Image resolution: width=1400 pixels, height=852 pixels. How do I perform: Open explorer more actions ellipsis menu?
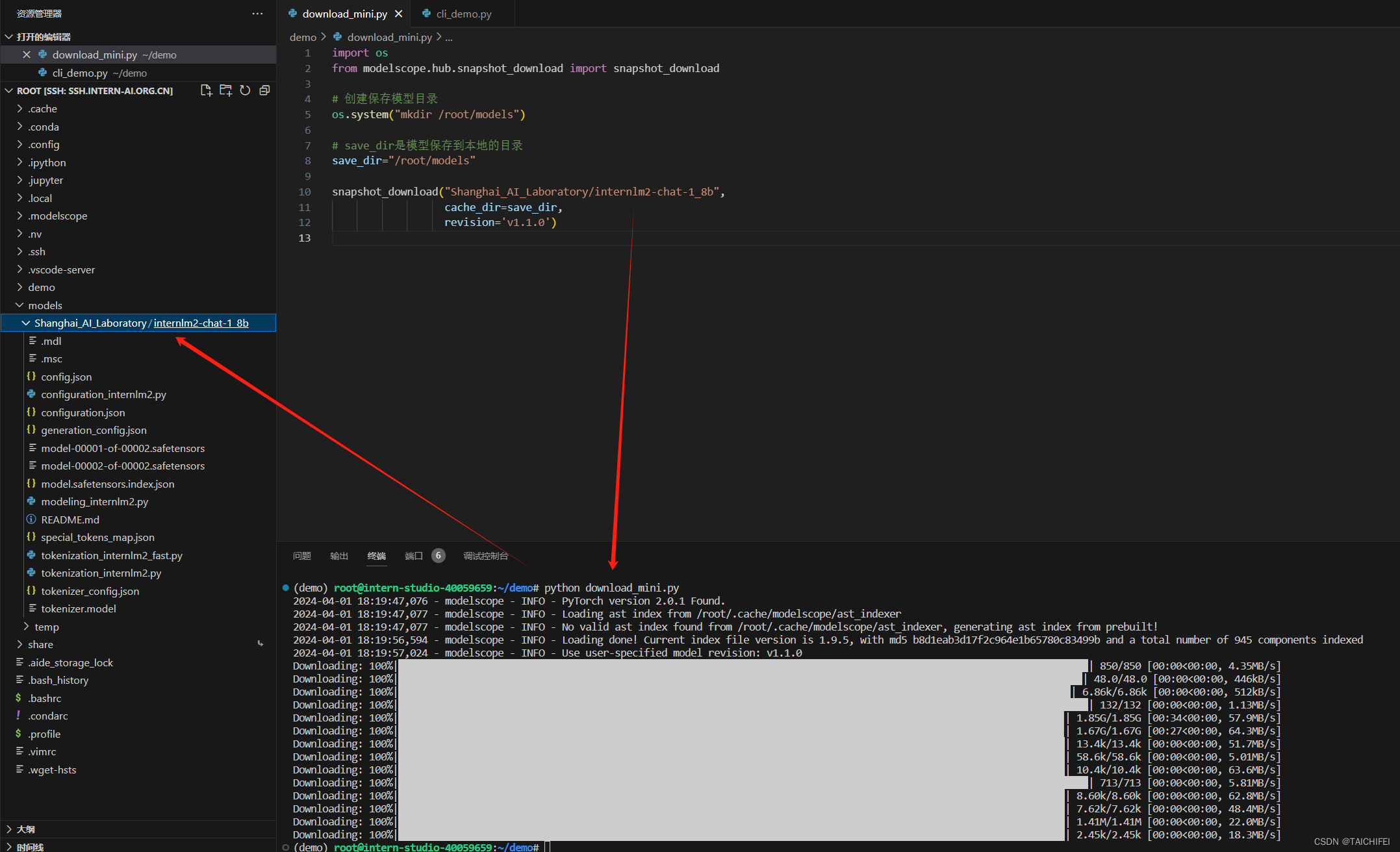click(257, 14)
